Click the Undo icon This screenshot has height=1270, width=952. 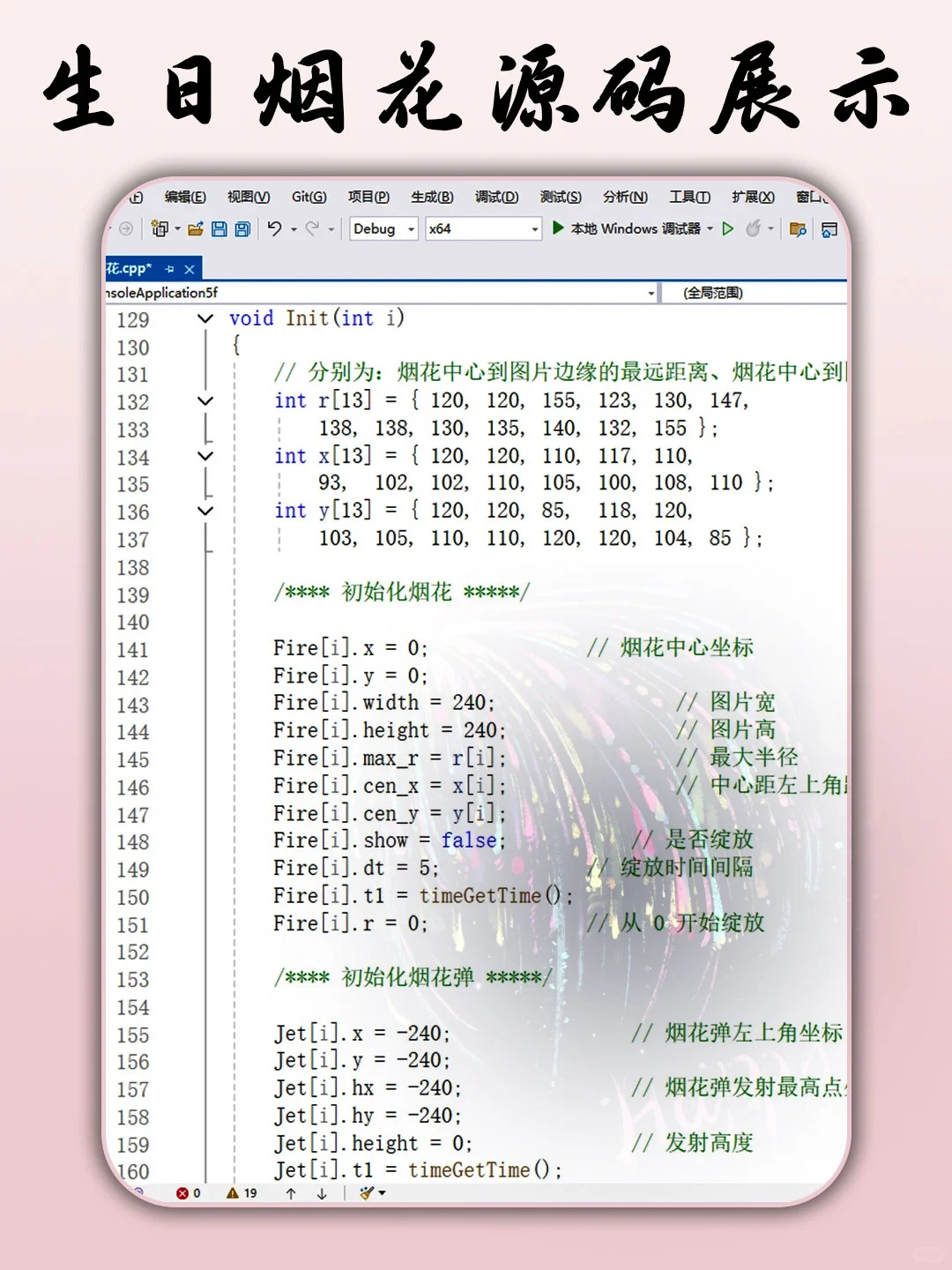[x=274, y=228]
